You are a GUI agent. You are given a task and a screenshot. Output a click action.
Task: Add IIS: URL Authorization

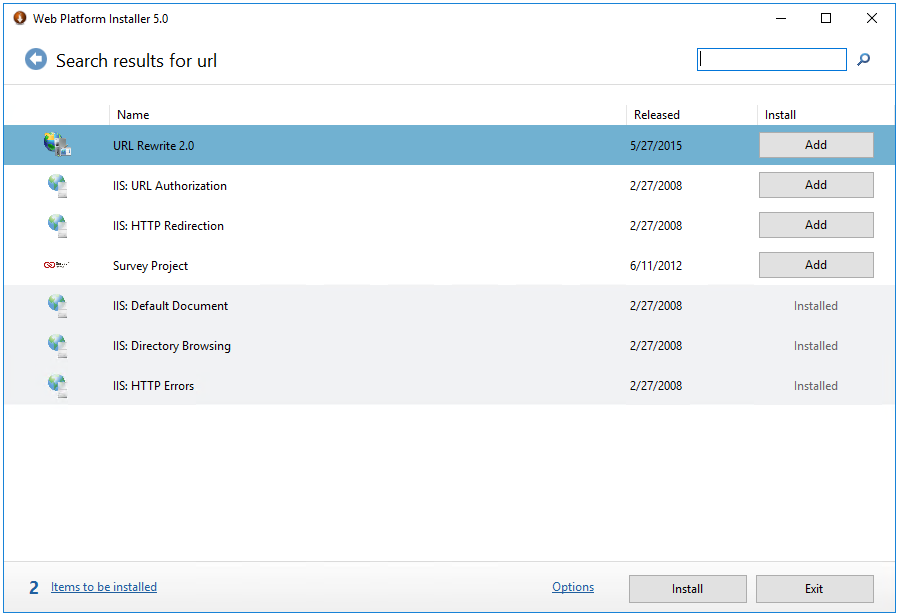point(816,185)
